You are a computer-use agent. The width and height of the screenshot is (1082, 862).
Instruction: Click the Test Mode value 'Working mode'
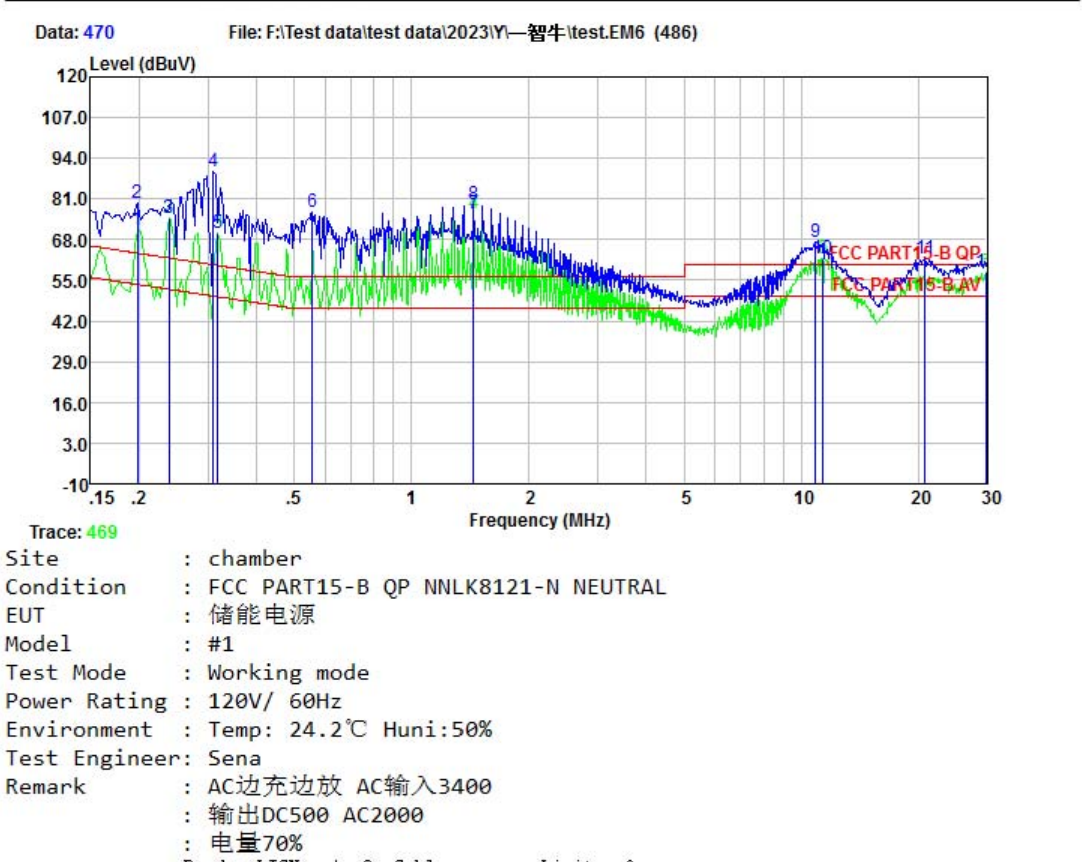coord(288,673)
